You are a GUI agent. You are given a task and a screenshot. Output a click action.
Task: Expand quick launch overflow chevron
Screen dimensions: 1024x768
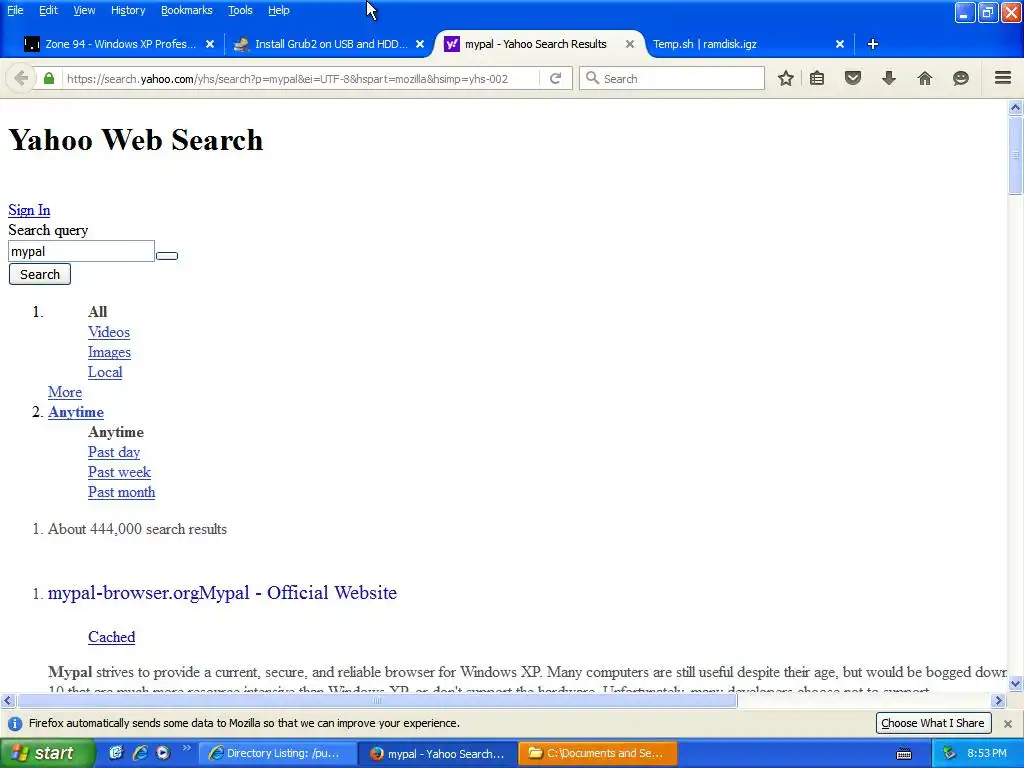pyautogui.click(x=186, y=748)
